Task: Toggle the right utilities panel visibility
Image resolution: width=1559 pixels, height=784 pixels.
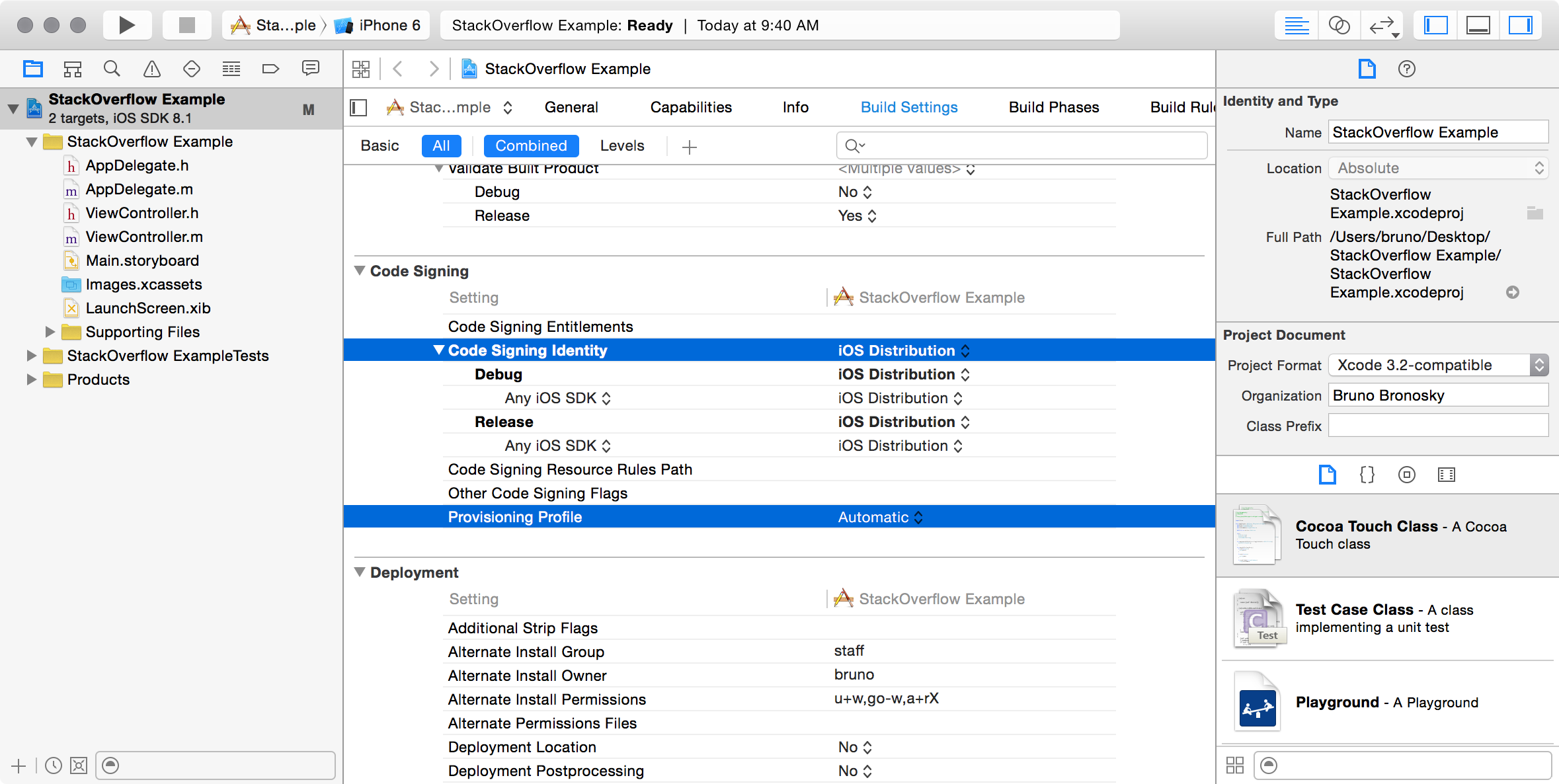Action: pos(1520,25)
